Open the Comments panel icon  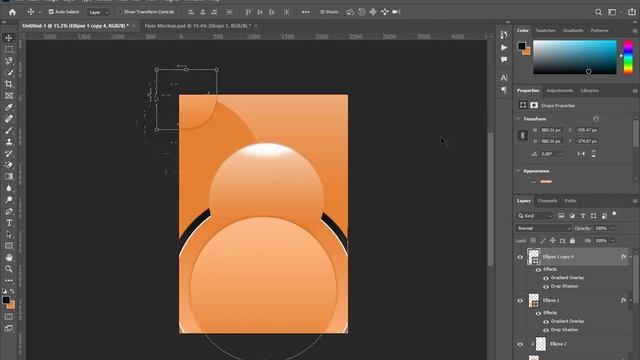pyautogui.click(x=504, y=60)
